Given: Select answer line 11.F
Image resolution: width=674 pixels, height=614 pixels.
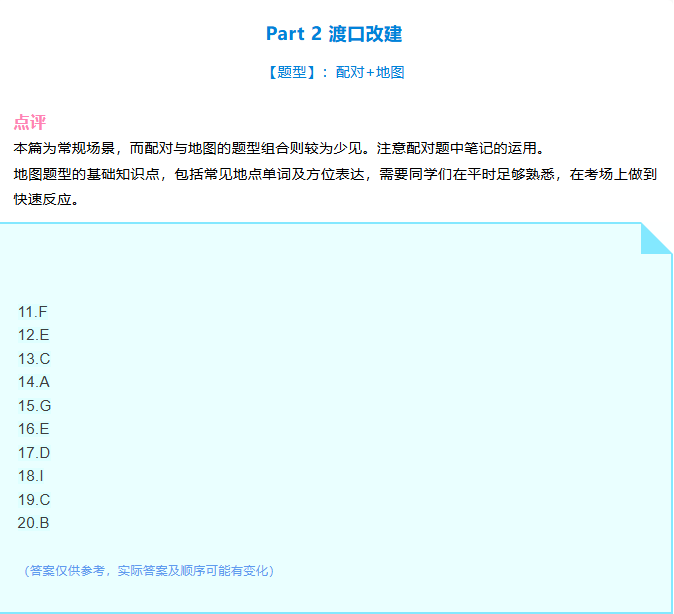Looking at the screenshot, I should pyautogui.click(x=33, y=312).
